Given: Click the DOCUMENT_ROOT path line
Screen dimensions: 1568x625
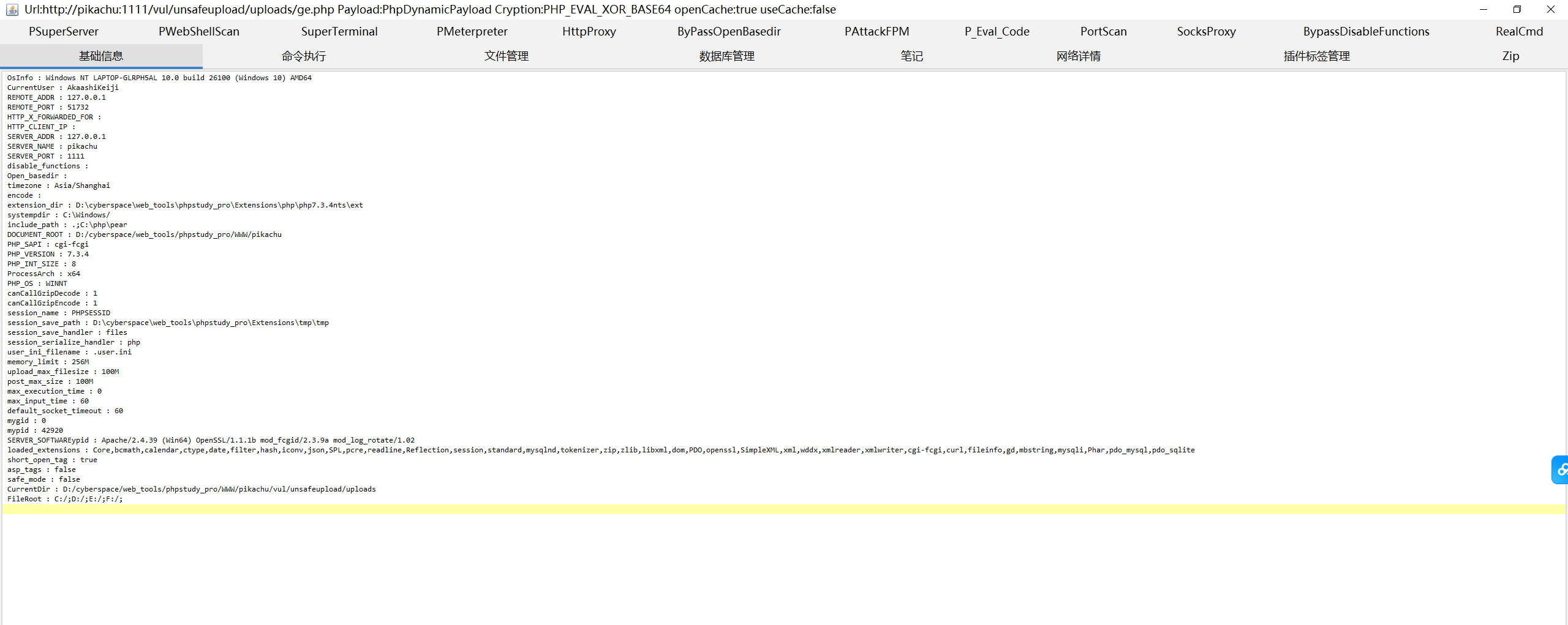Looking at the screenshot, I should pos(145,234).
